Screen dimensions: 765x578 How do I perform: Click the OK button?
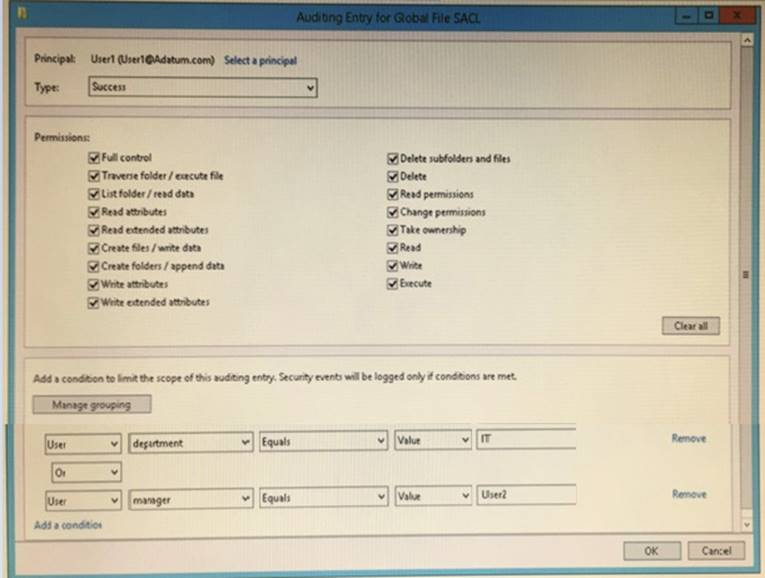coord(650,551)
